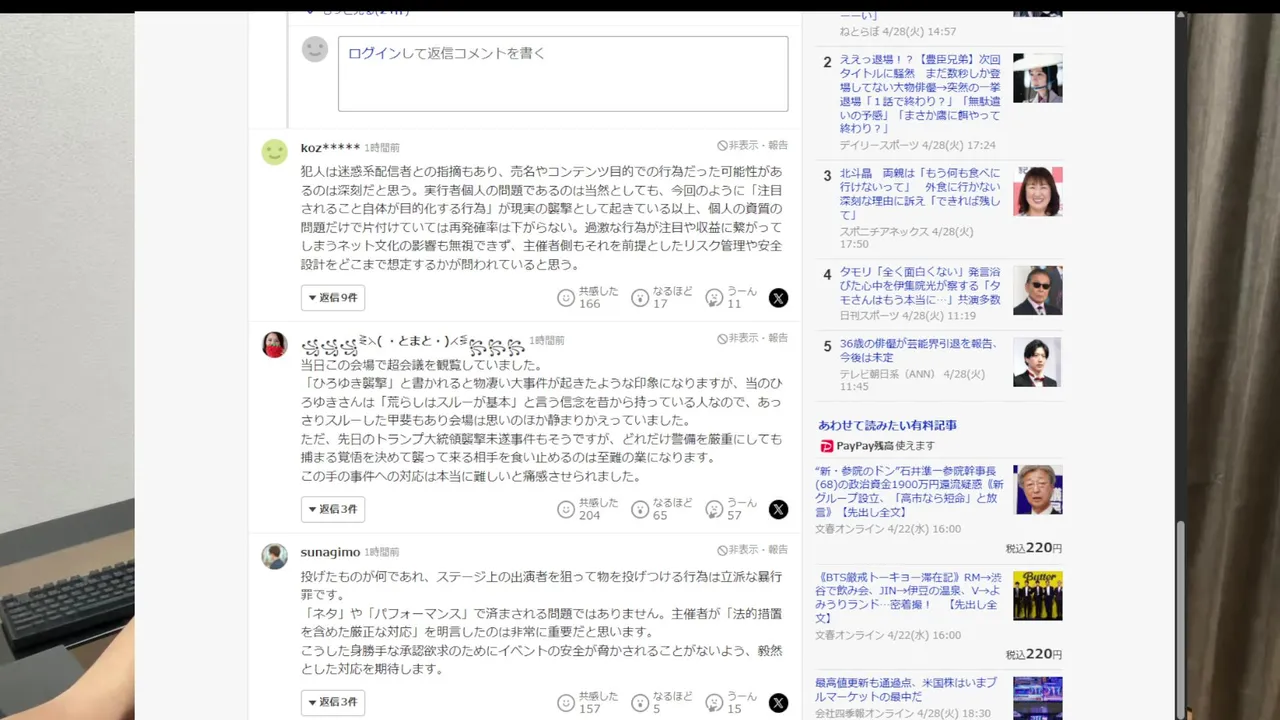Image resolution: width=1280 pixels, height=720 pixels.
Task: Click the ログイン link in reply box
Action: [374, 53]
